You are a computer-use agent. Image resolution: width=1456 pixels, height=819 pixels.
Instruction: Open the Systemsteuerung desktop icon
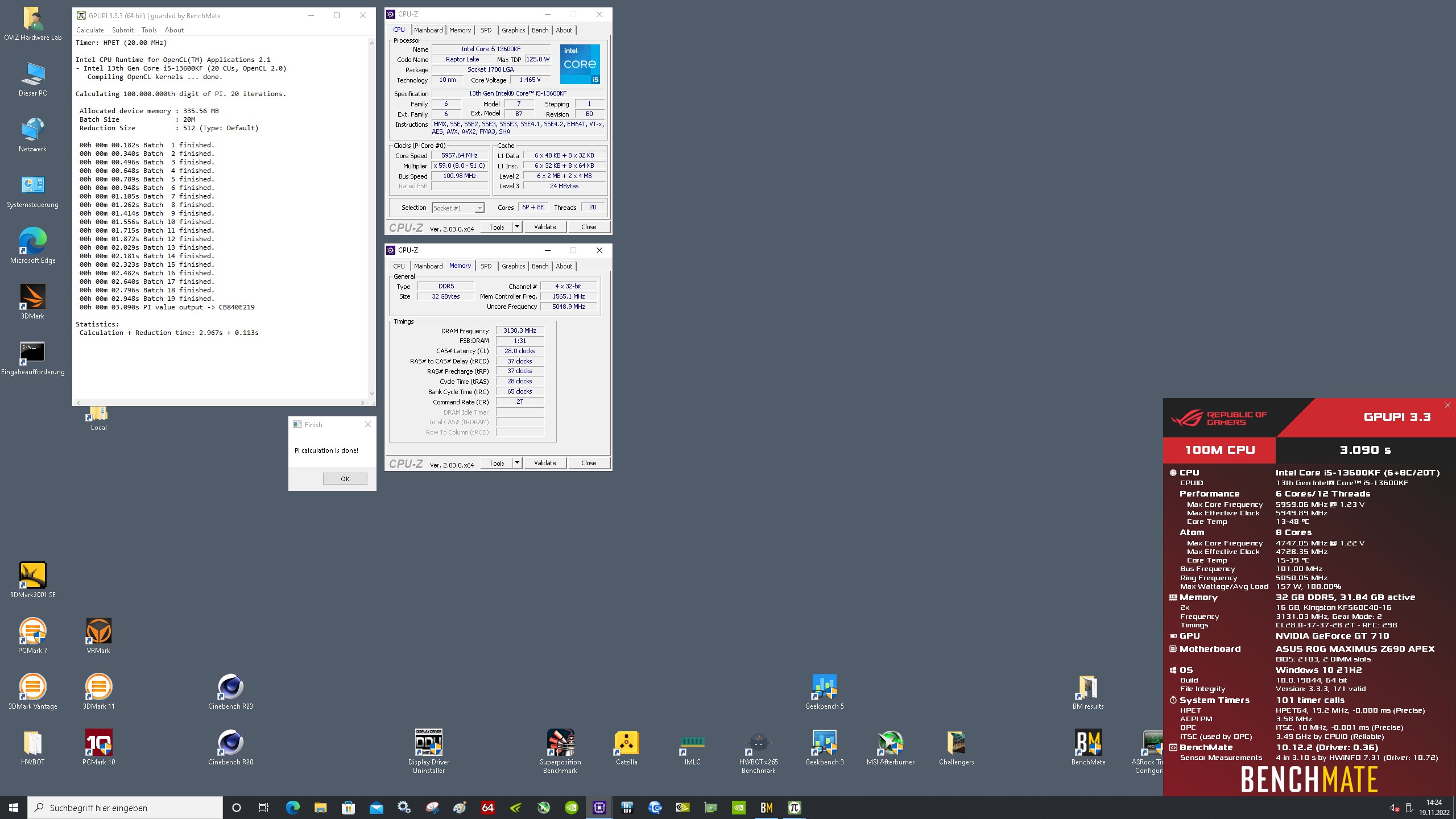pos(32,191)
